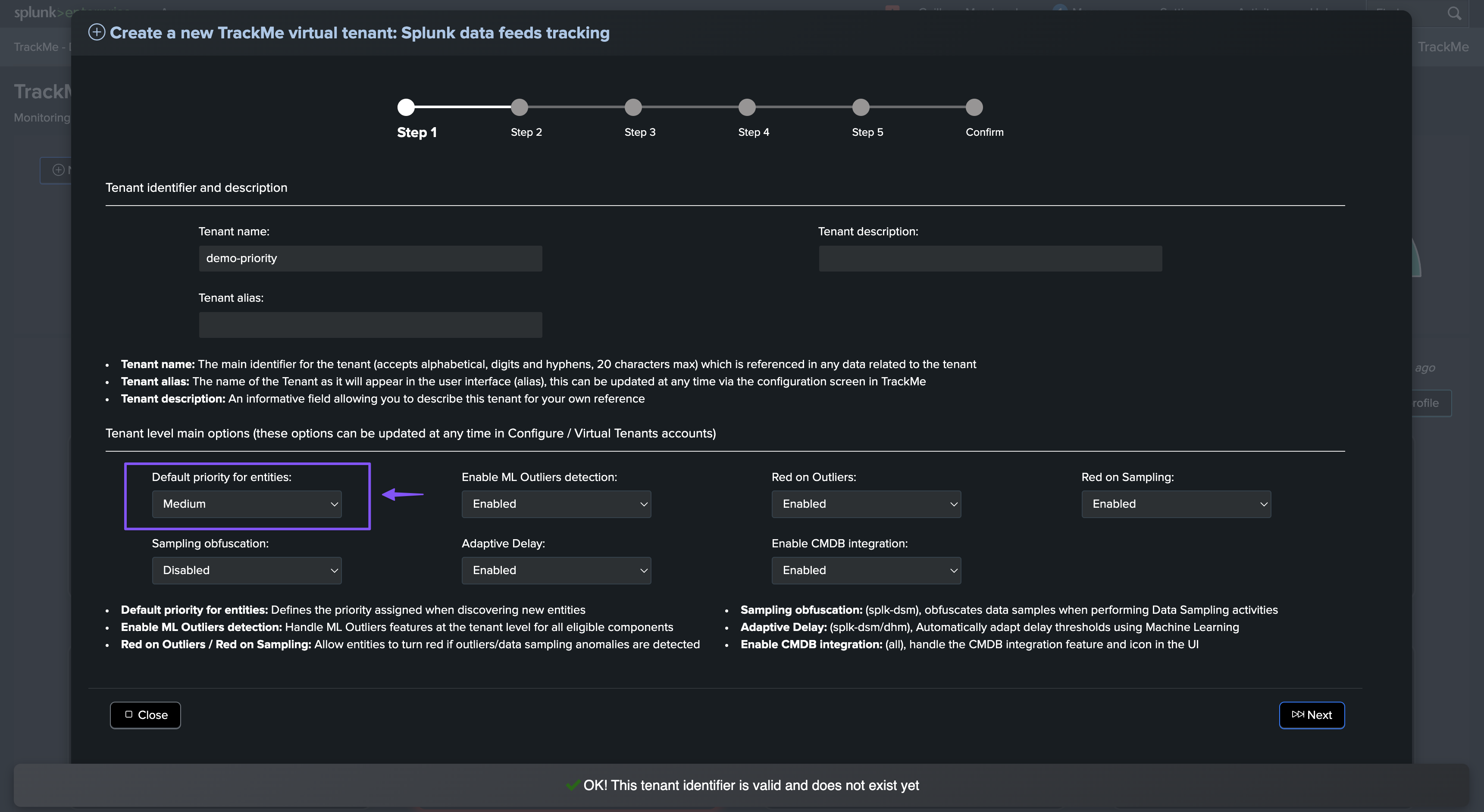Open the Red on Sampling dropdown
The width and height of the screenshot is (1484, 812).
(1176, 504)
